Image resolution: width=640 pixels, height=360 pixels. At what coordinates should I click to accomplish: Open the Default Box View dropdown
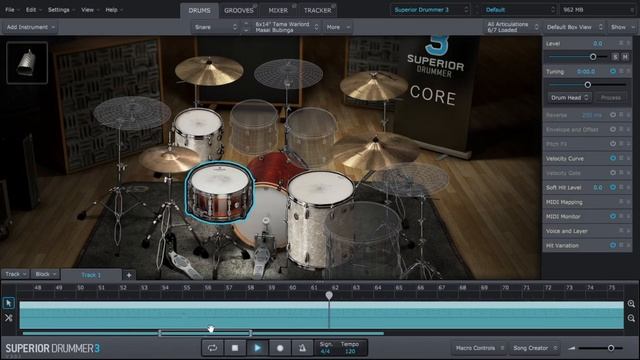click(574, 27)
